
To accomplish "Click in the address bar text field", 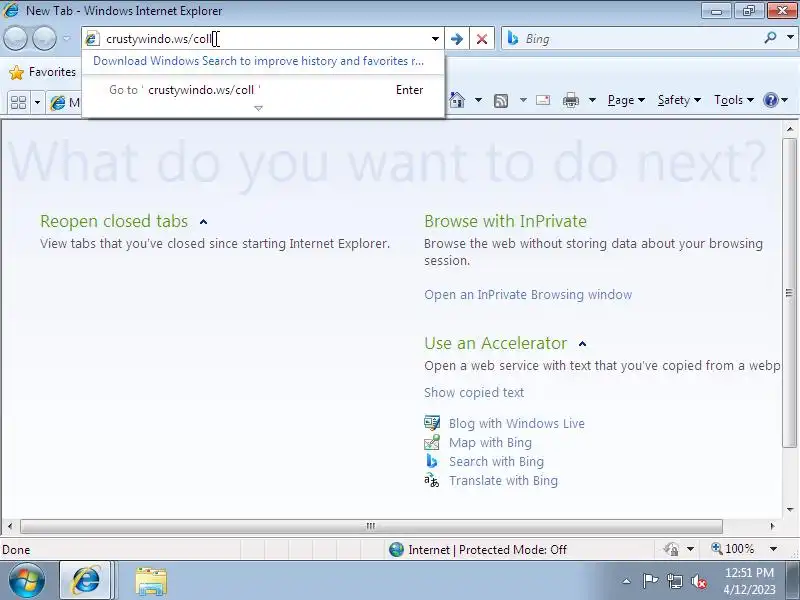I will pos(265,39).
